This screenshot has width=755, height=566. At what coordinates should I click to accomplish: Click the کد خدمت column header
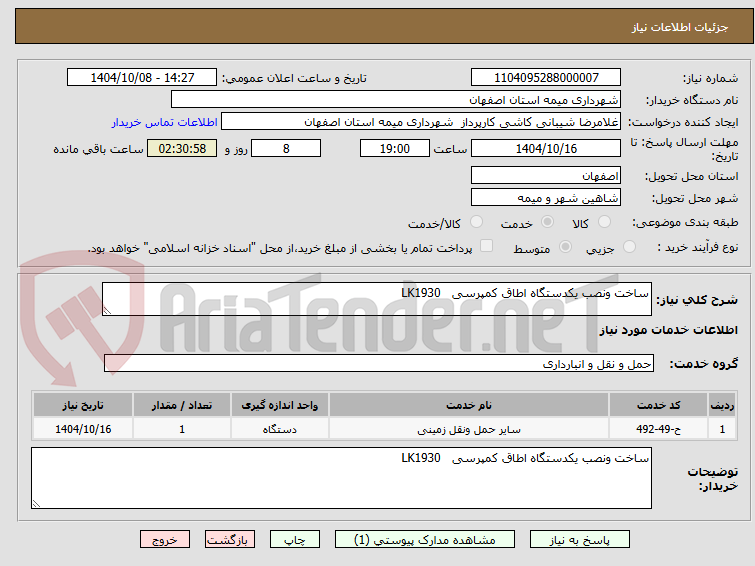(658, 405)
